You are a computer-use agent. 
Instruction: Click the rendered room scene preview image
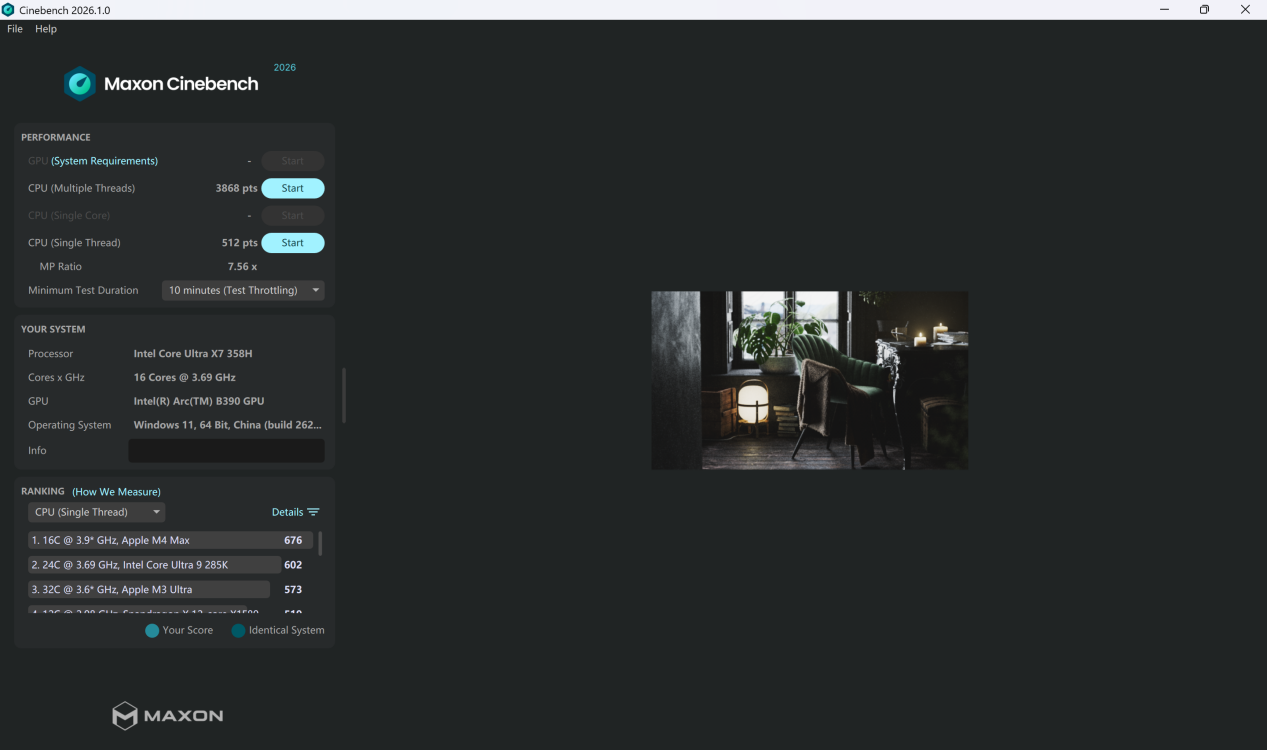click(x=809, y=380)
